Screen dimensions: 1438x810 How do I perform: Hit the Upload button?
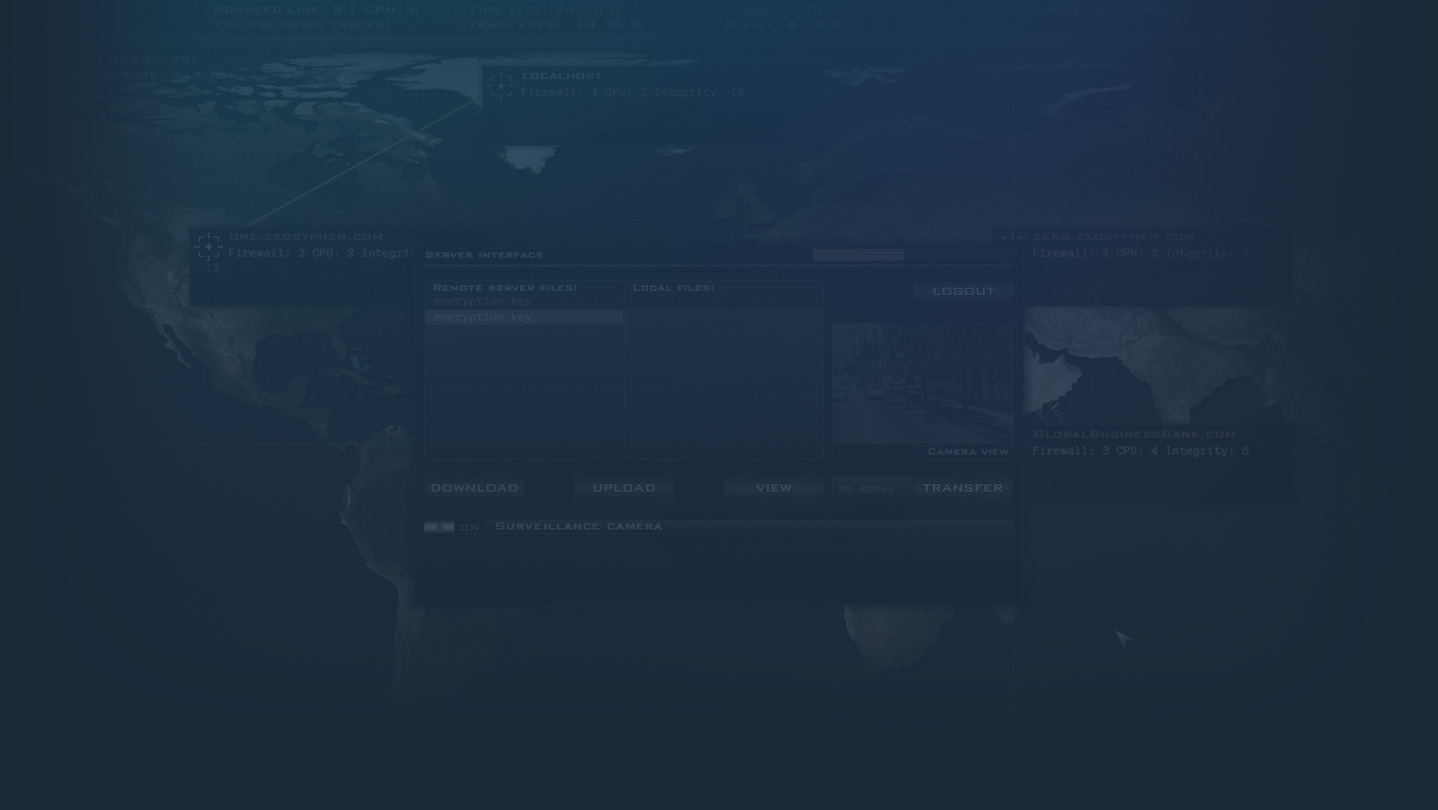(x=623, y=488)
